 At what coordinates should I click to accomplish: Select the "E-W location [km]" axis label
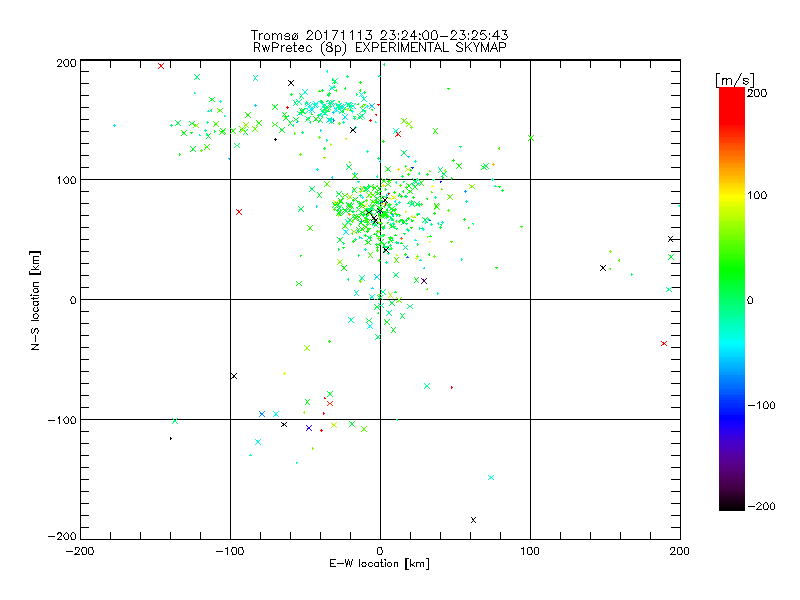point(379,563)
